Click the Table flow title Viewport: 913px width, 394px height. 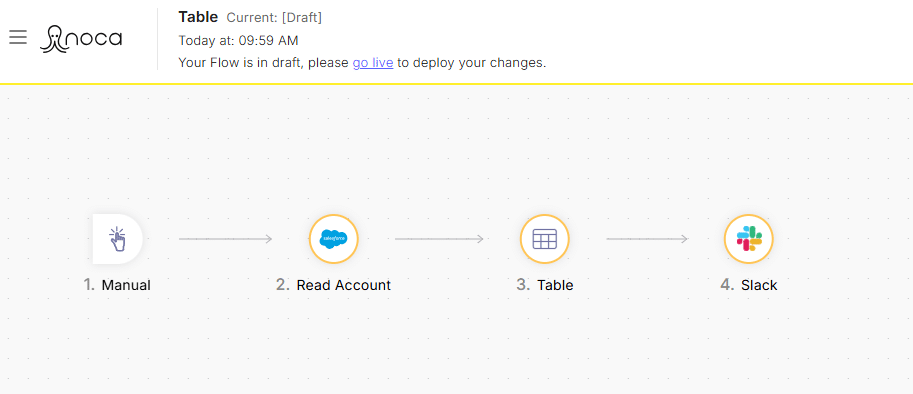pos(198,17)
